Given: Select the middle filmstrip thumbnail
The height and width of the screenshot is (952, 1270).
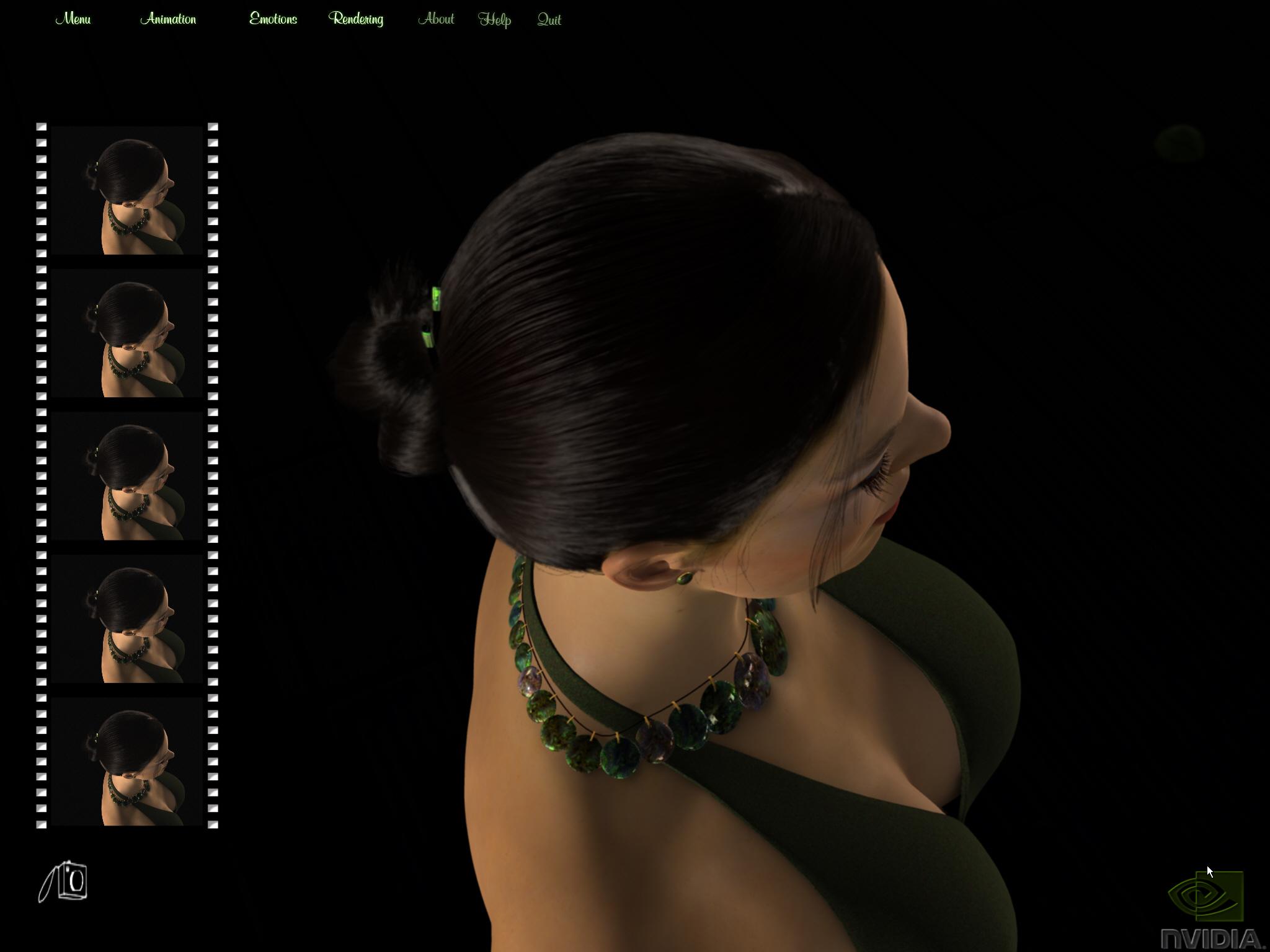Looking at the screenshot, I should pos(127,476).
